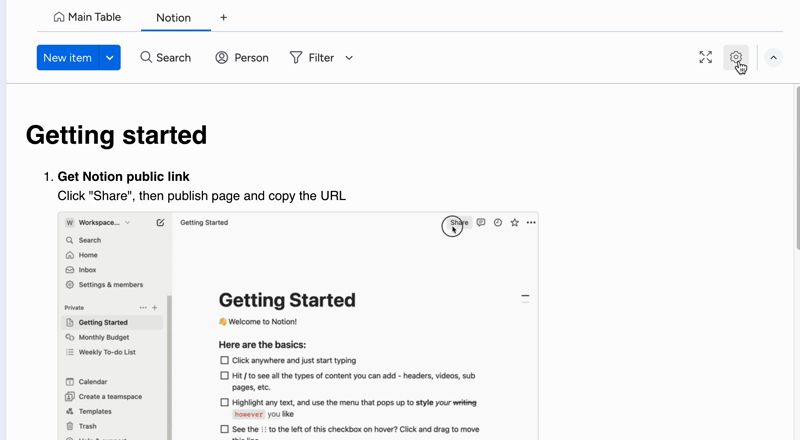
Task: Open the three-dot menu in Notion header
Action: [x=531, y=223]
